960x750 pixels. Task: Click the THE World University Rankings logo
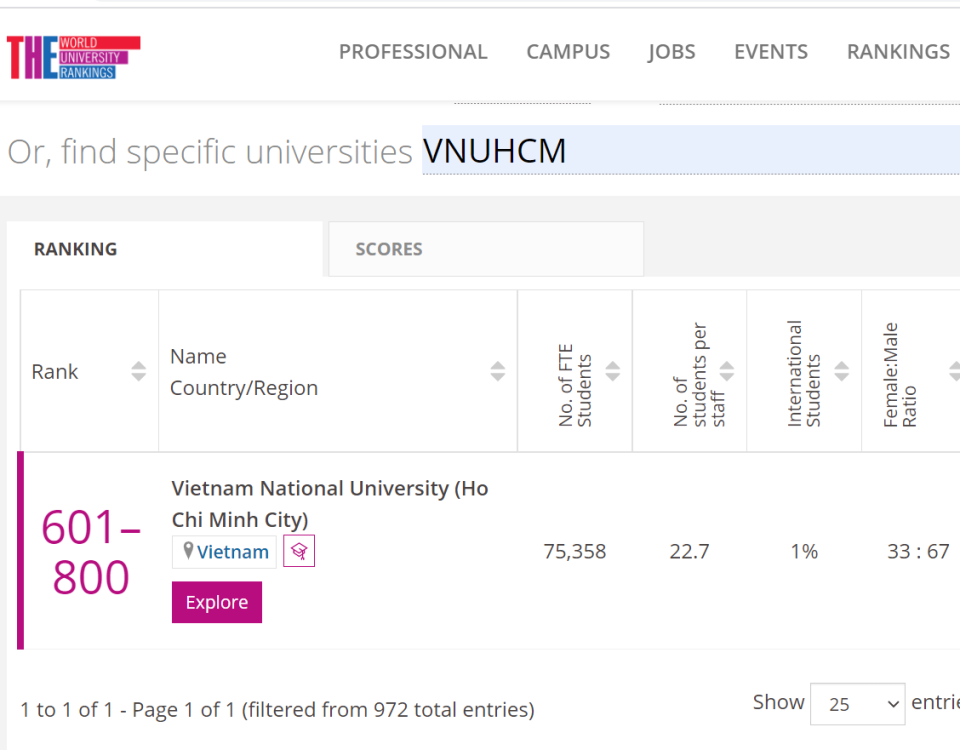click(x=73, y=58)
